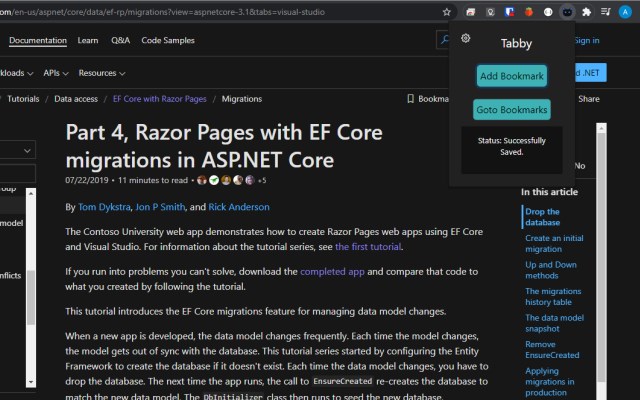This screenshot has width=640, height=400.
Task: Click the first contributor avatar
Action: pos(202,180)
